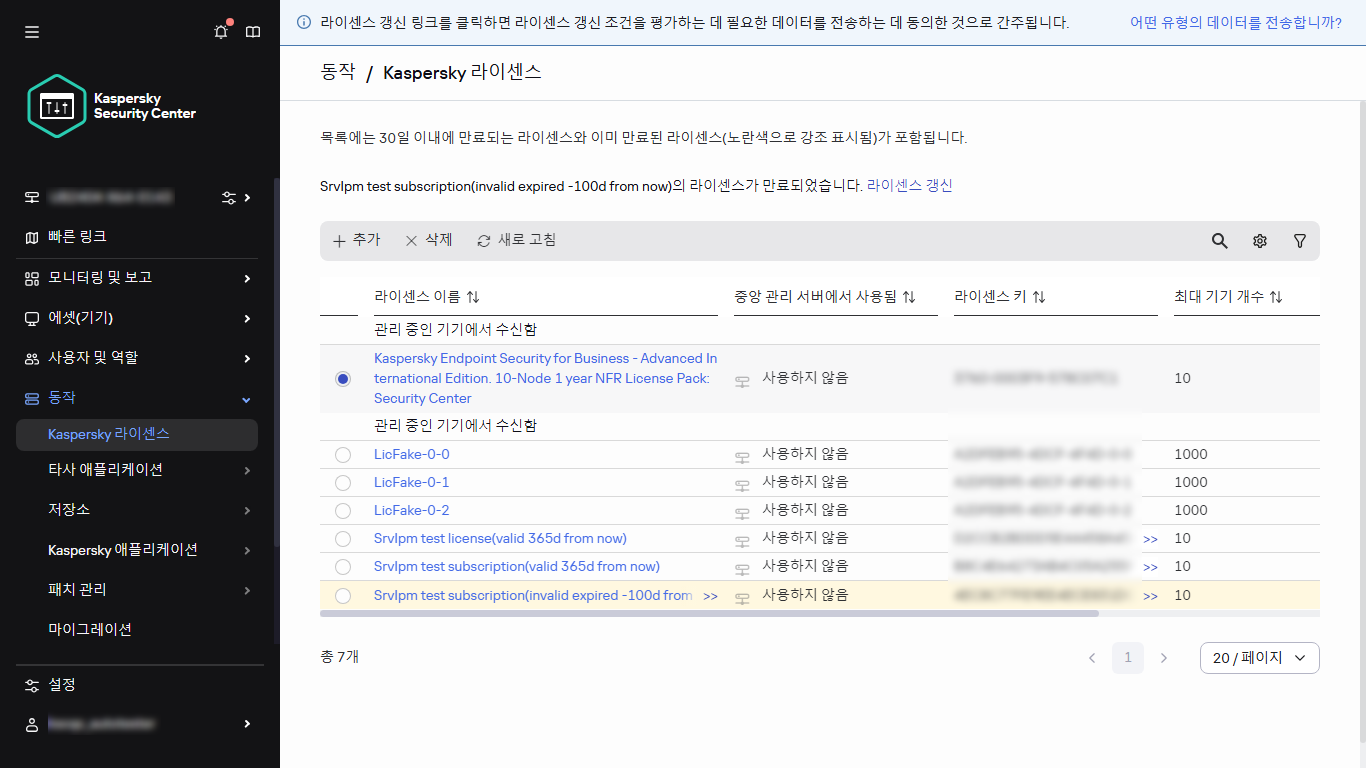1366x768 pixels.
Task: Open the 어떤 유형의 데이터를 전송합니까? link
Action: (x=1240, y=22)
